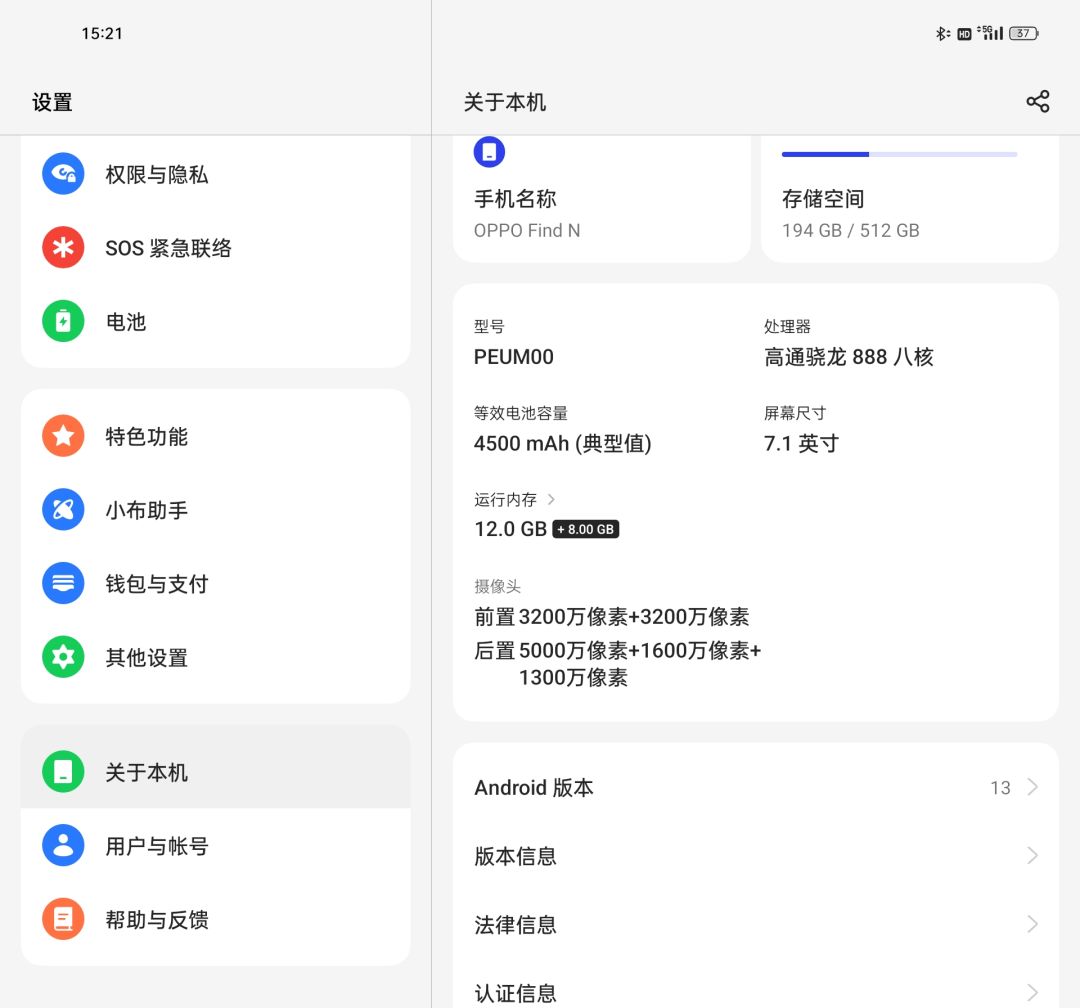This screenshot has width=1080, height=1008.
Task: Tap the 型号 field label
Action: [x=489, y=327]
